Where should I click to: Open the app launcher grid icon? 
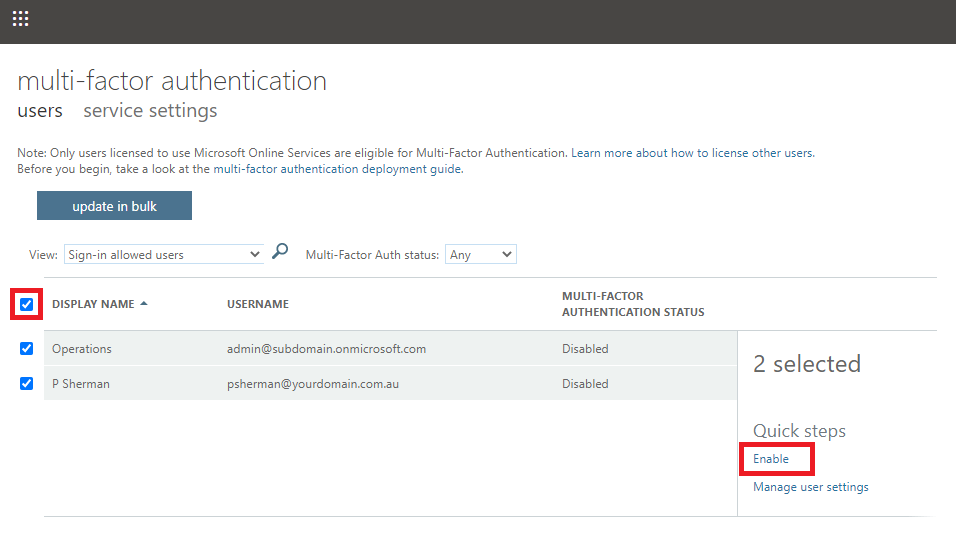tap(20, 18)
